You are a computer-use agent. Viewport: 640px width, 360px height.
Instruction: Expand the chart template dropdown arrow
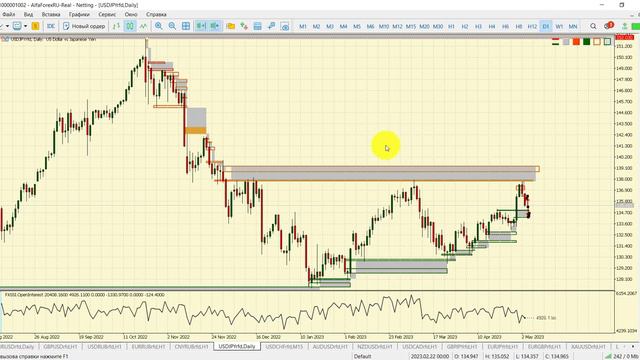click(x=25, y=26)
